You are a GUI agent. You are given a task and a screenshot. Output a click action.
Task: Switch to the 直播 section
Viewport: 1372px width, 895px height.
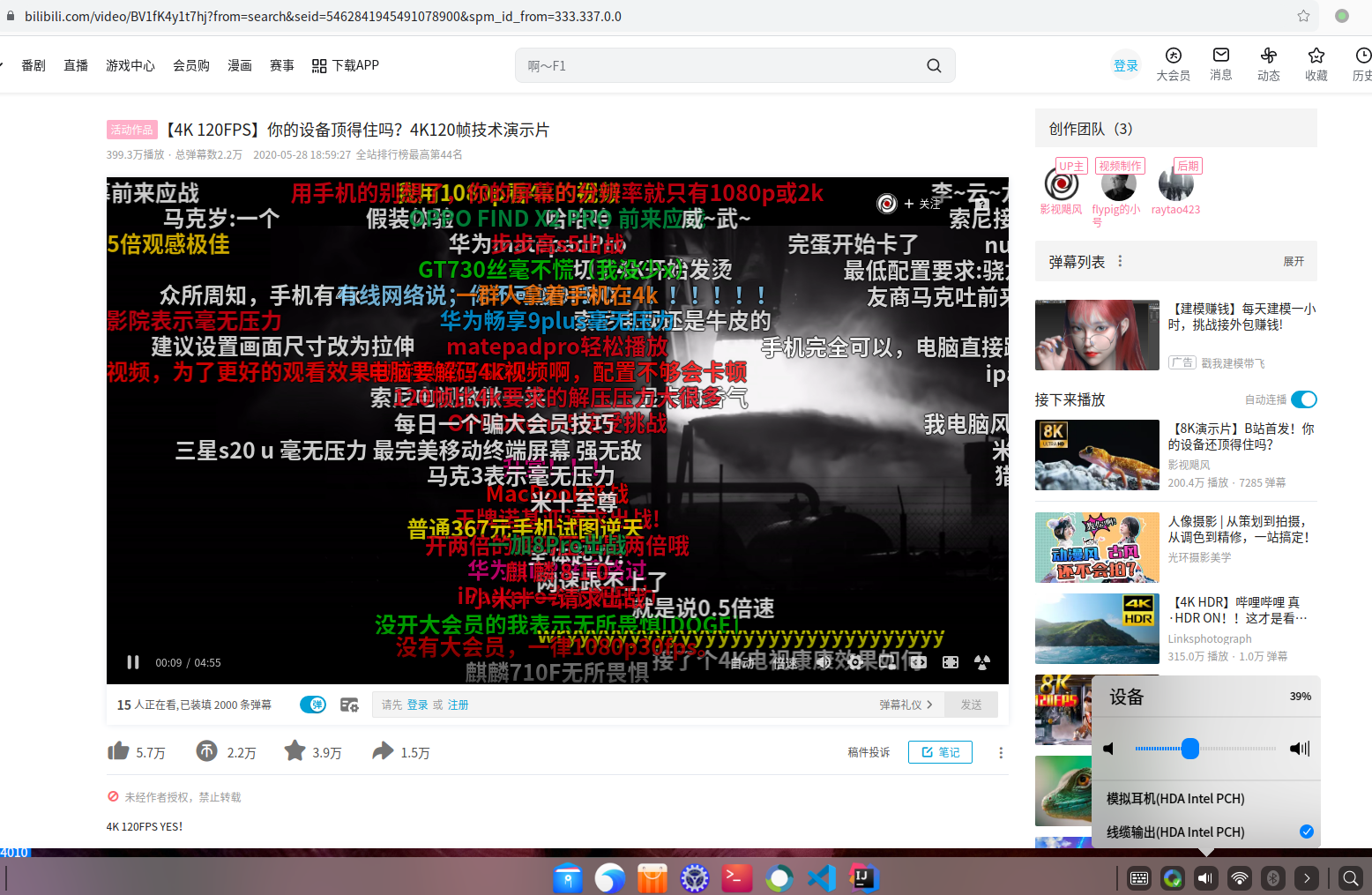(76, 64)
